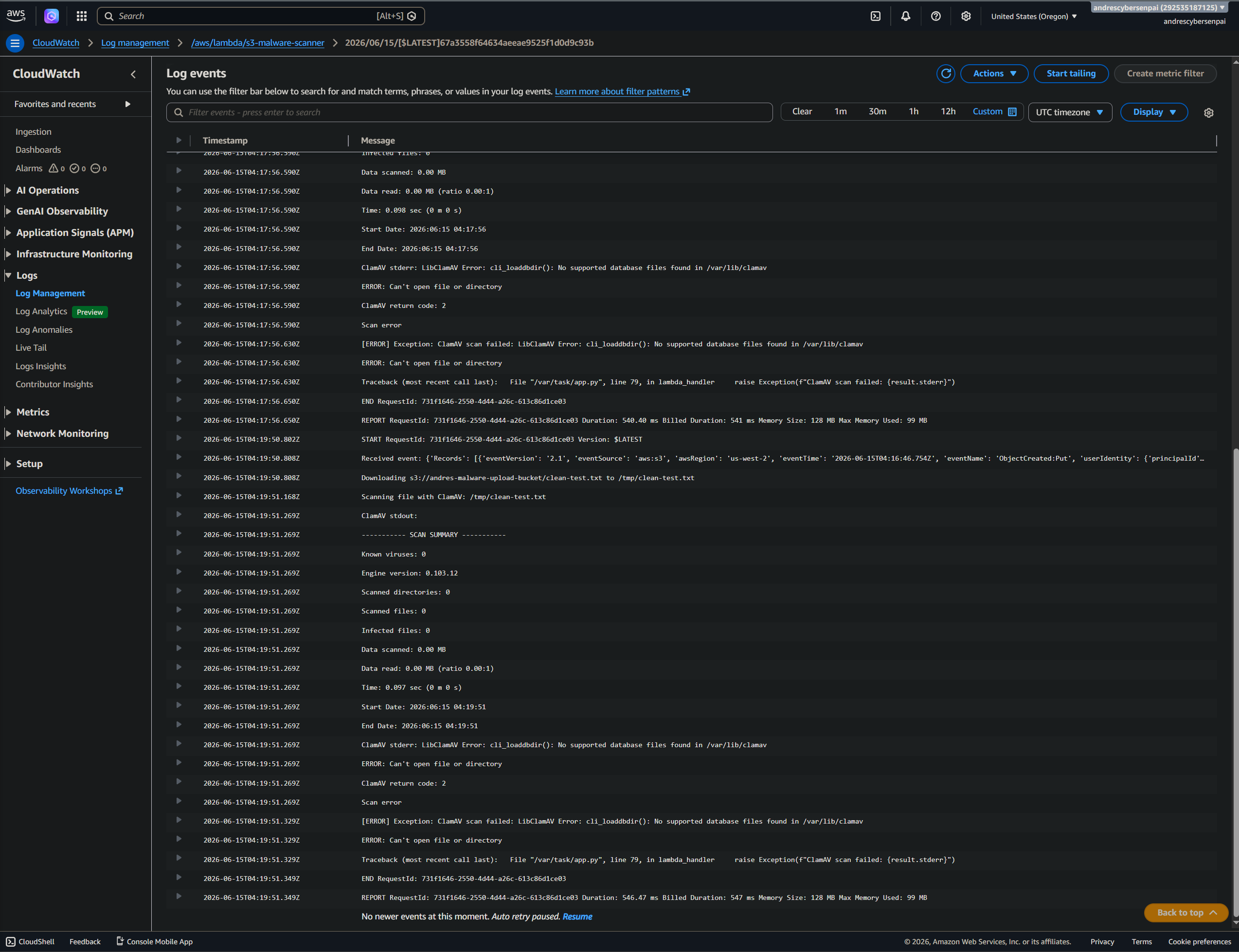Expand the 'Received event' log row

179,457
